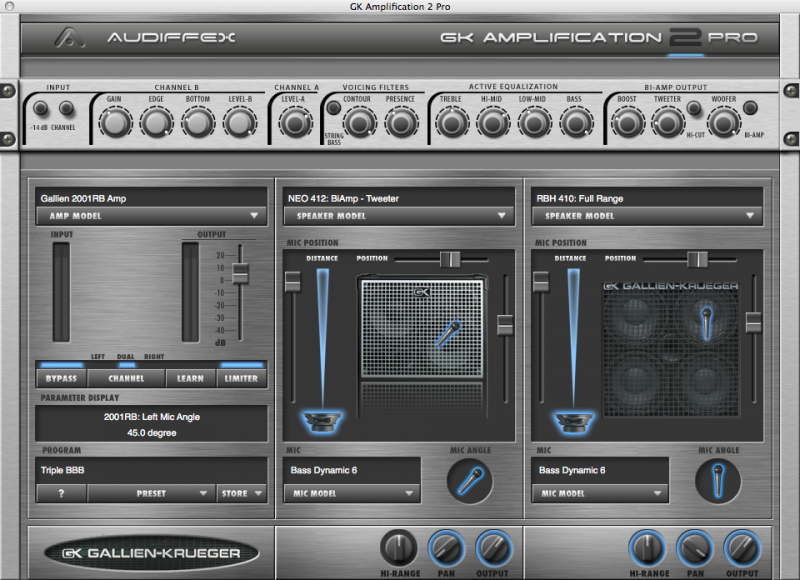This screenshot has width=800, height=580.
Task: Click the Gain knob in Channel B
Action: coord(115,123)
